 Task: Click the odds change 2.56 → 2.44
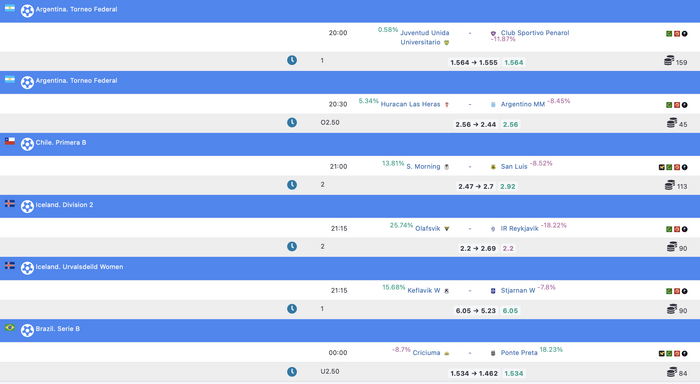tap(475, 125)
